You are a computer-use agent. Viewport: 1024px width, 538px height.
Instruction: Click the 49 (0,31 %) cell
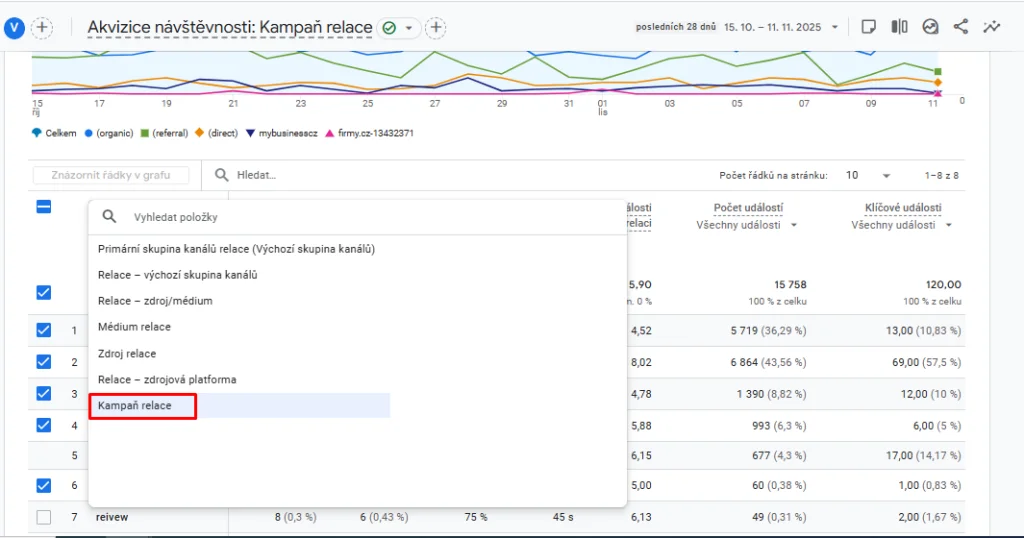click(778, 517)
